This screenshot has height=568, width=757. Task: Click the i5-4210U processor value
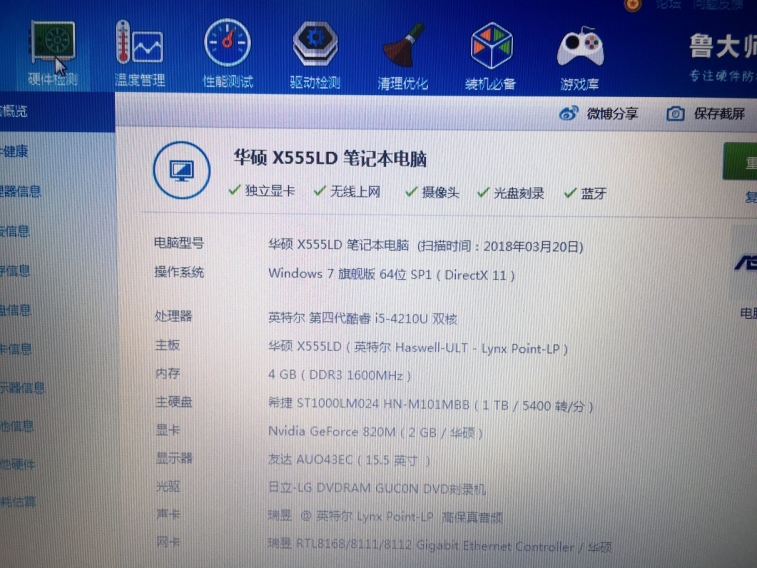click(363, 318)
